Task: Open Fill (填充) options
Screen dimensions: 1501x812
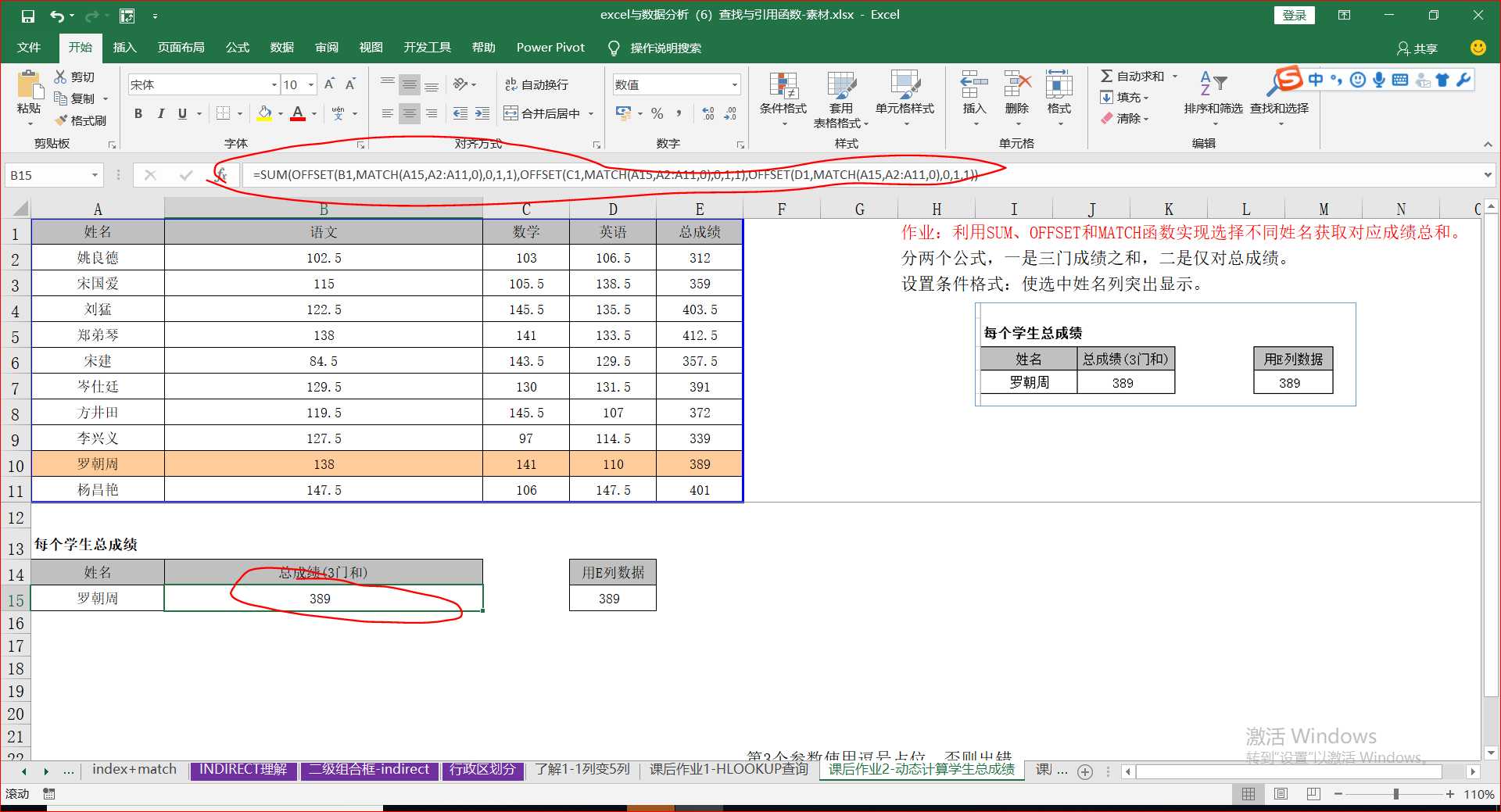Action: (x=1124, y=97)
